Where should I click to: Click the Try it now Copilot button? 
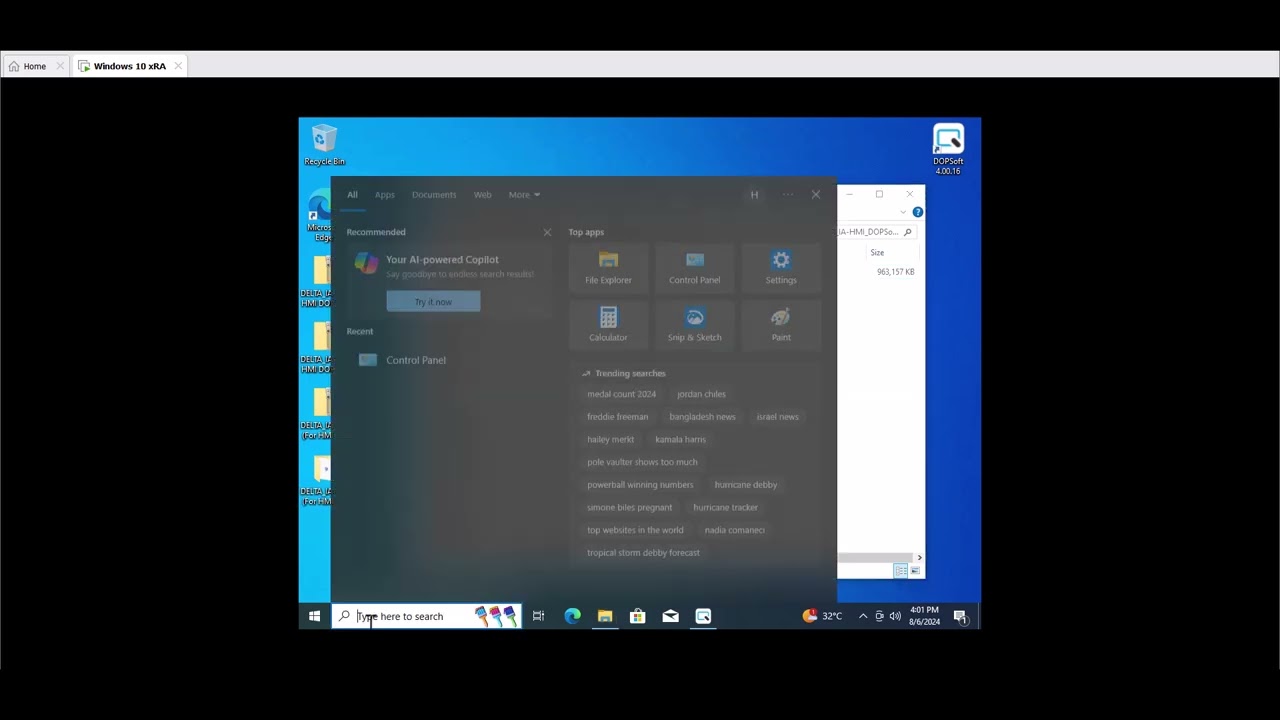pos(433,302)
